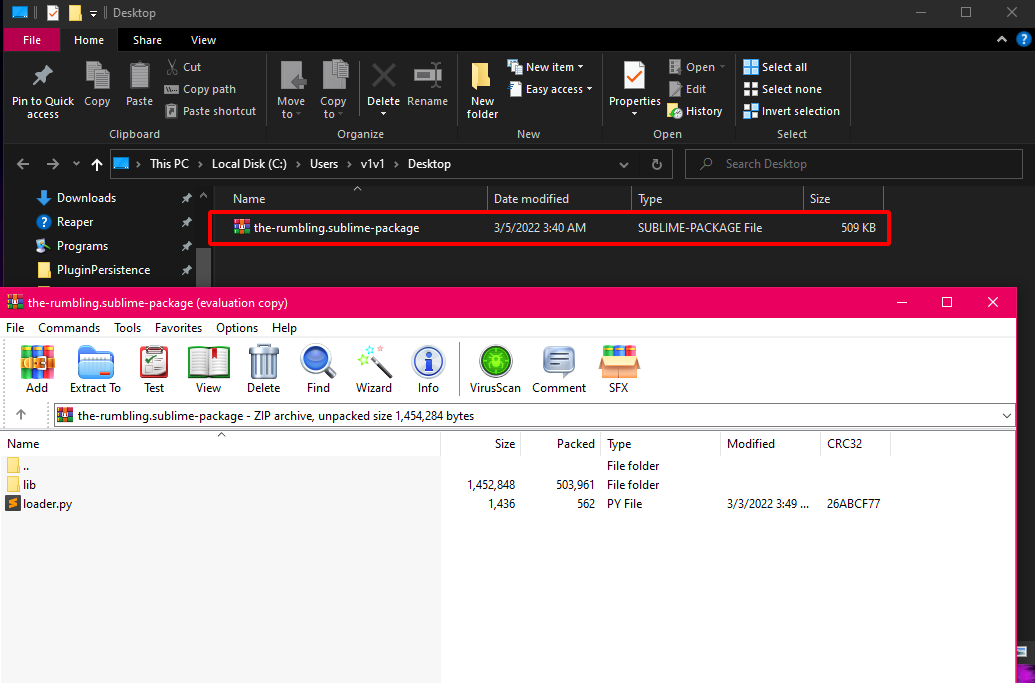Click the Copy button in Explorer ribbon
Viewport: 1035px width, 683px height.
97,84
